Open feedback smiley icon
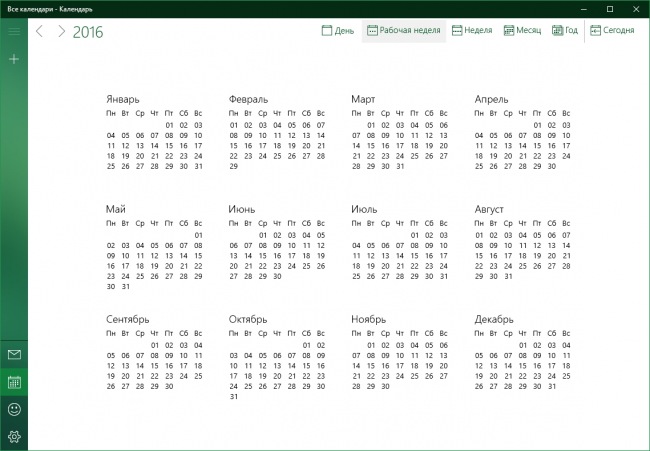The height and width of the screenshot is (451, 650). (x=14, y=410)
